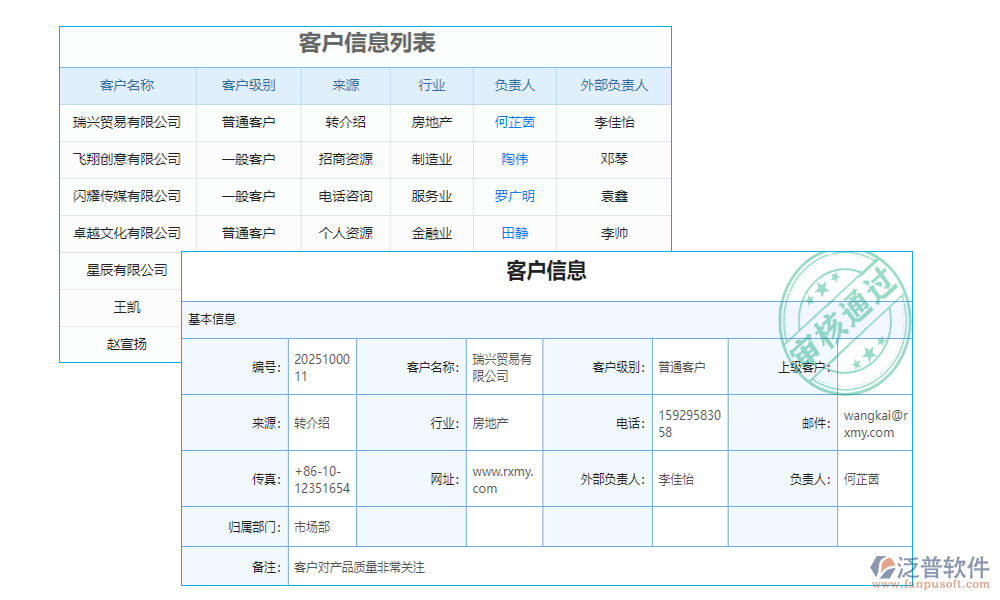Select the 飞翔创意有限公司 row
Screen dimensions: 1000x600
point(126,159)
